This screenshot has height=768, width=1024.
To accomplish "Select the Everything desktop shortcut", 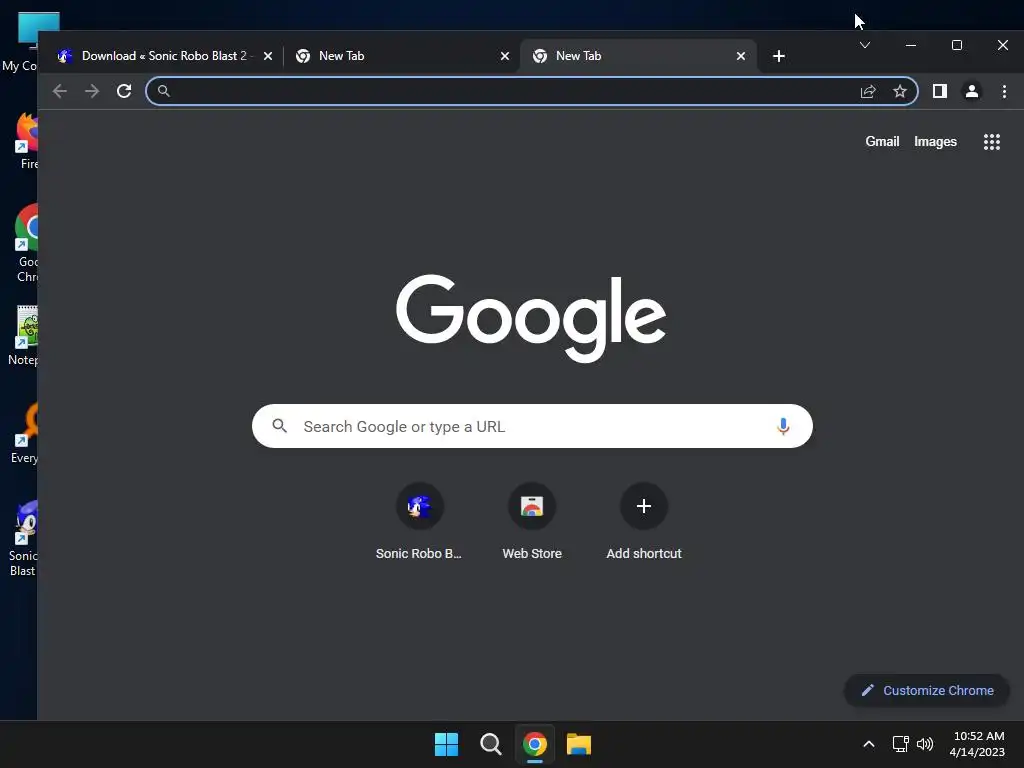I will (x=25, y=434).
